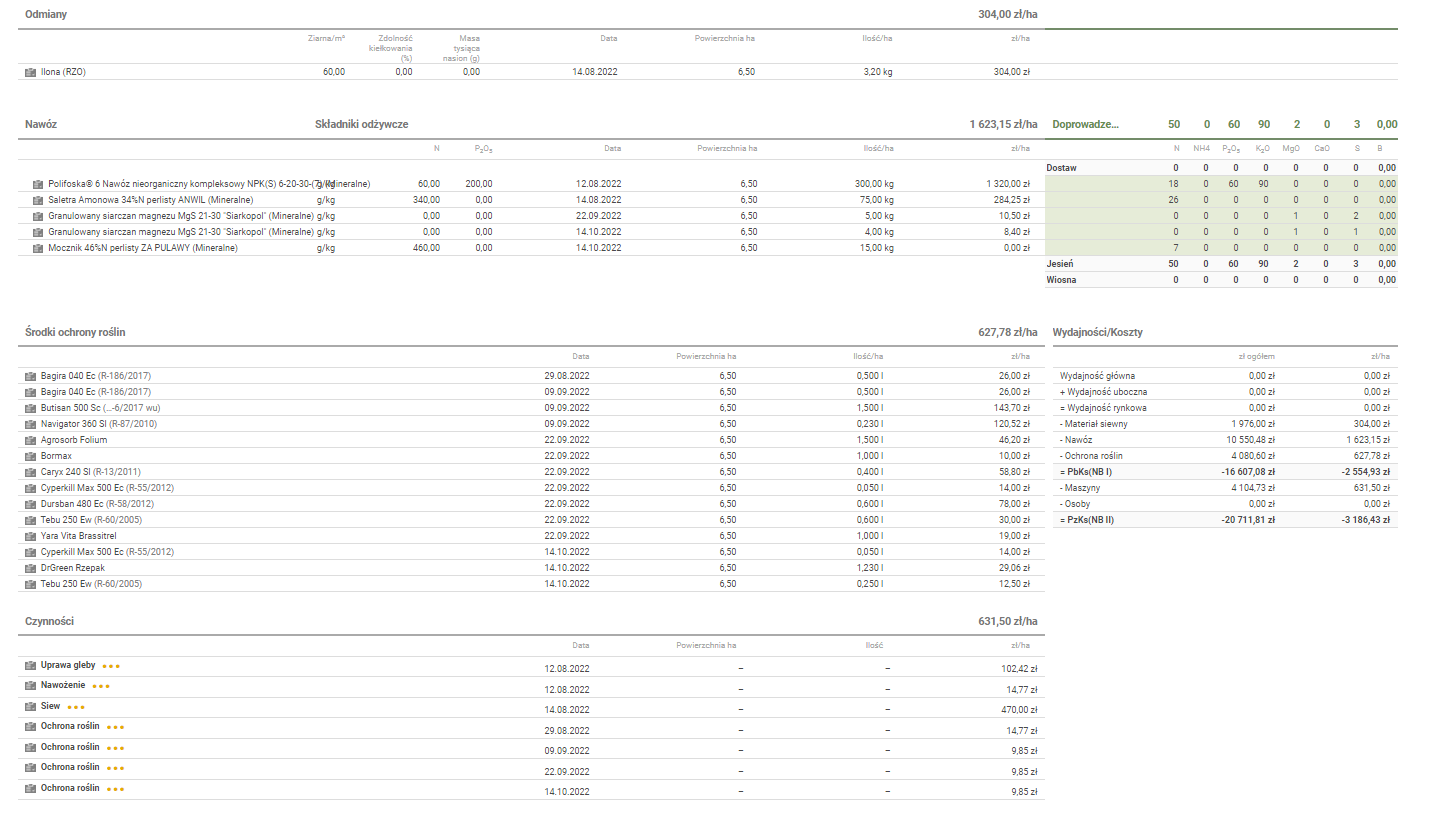The height and width of the screenshot is (820, 1456).
Task: Select the Wydajności/Koszty panel title
Action: coord(1097,332)
